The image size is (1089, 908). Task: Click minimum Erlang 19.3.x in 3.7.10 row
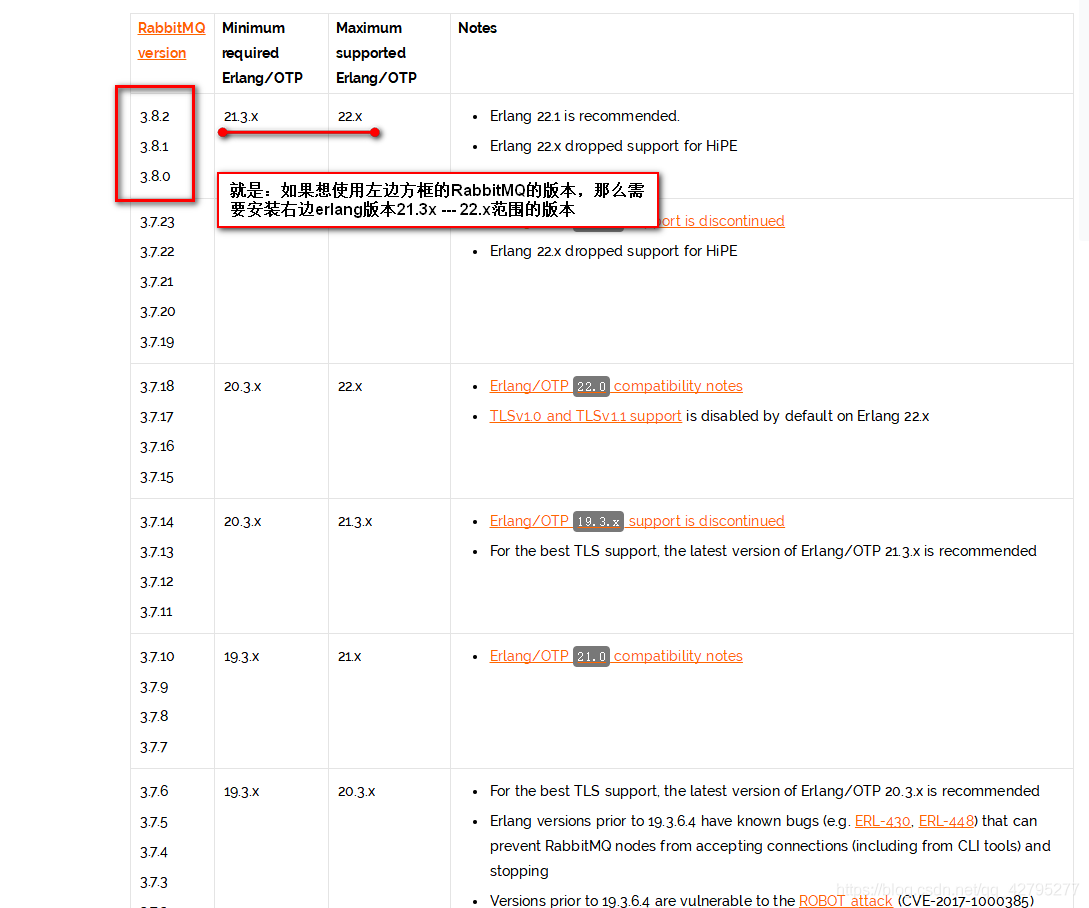242,657
